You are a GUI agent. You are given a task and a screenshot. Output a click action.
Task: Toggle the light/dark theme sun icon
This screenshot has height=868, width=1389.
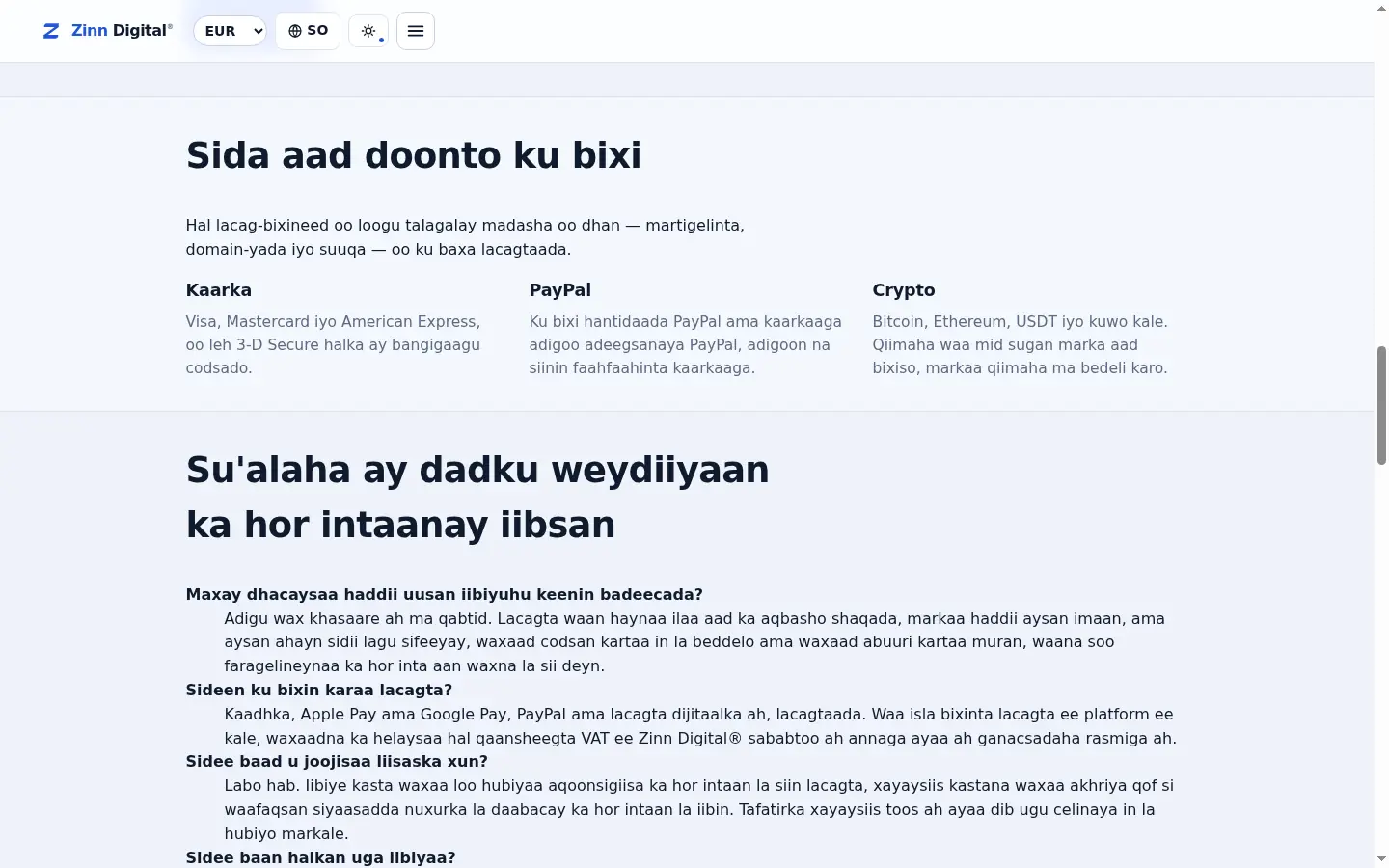(x=368, y=31)
